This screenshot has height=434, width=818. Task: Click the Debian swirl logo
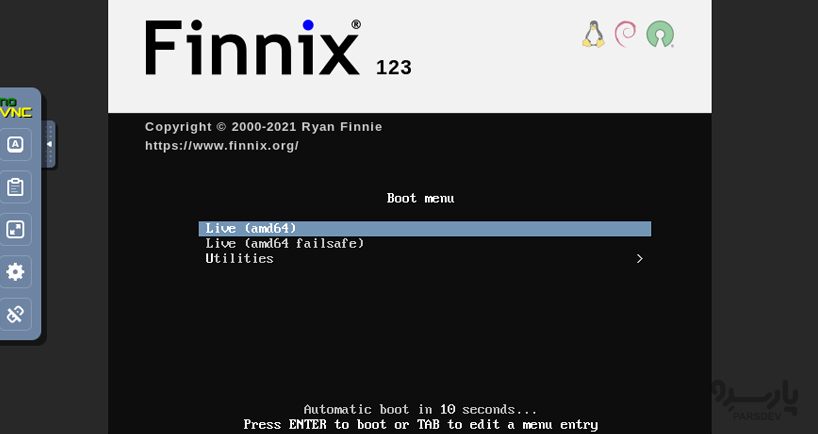click(x=625, y=34)
